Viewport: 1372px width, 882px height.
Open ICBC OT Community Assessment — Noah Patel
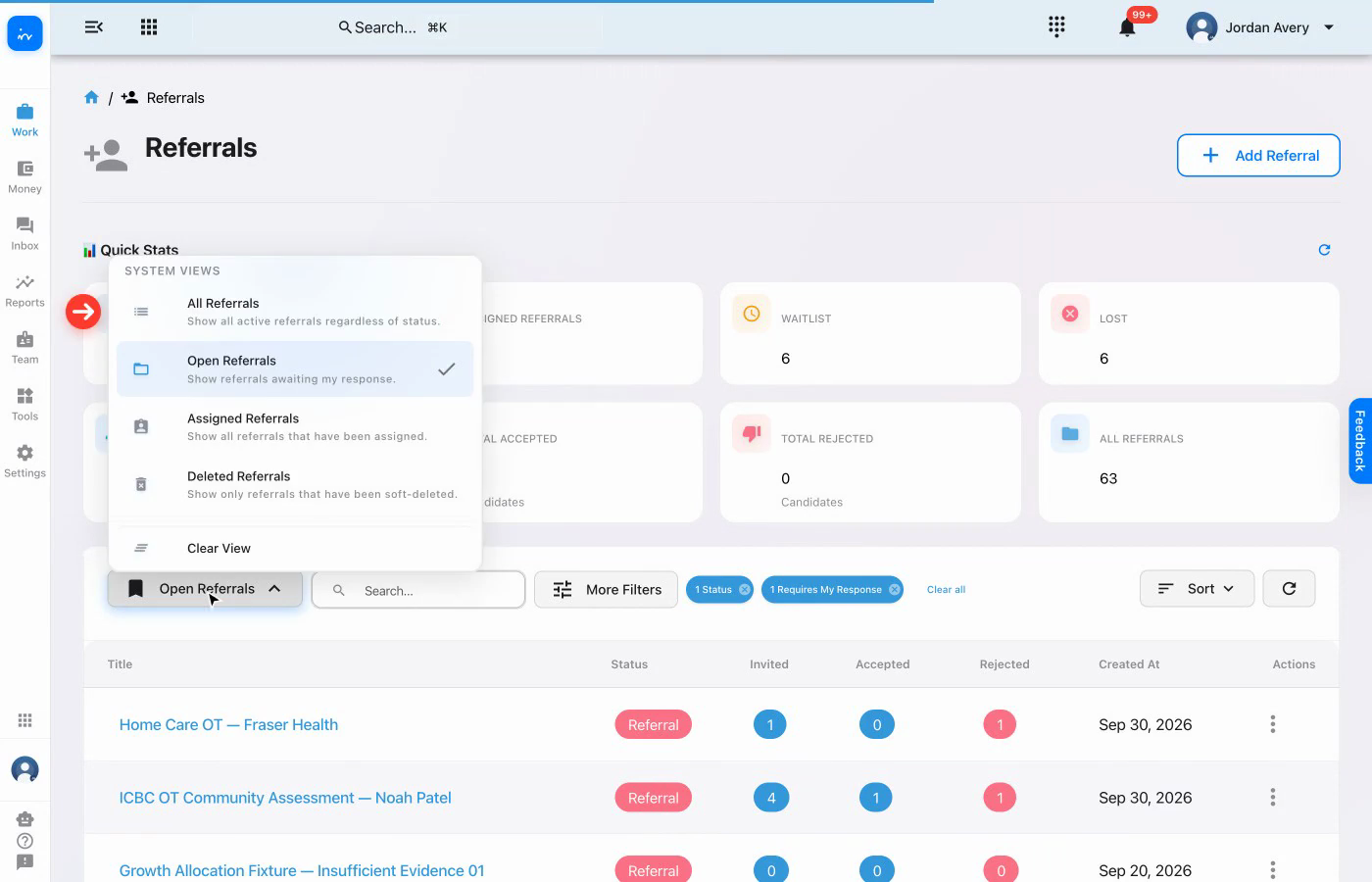(285, 798)
